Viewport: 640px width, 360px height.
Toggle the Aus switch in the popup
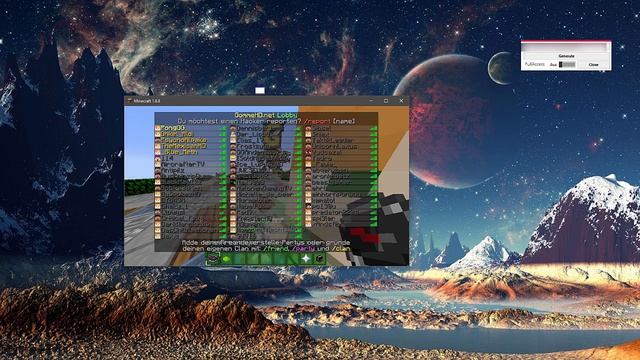click(x=567, y=64)
